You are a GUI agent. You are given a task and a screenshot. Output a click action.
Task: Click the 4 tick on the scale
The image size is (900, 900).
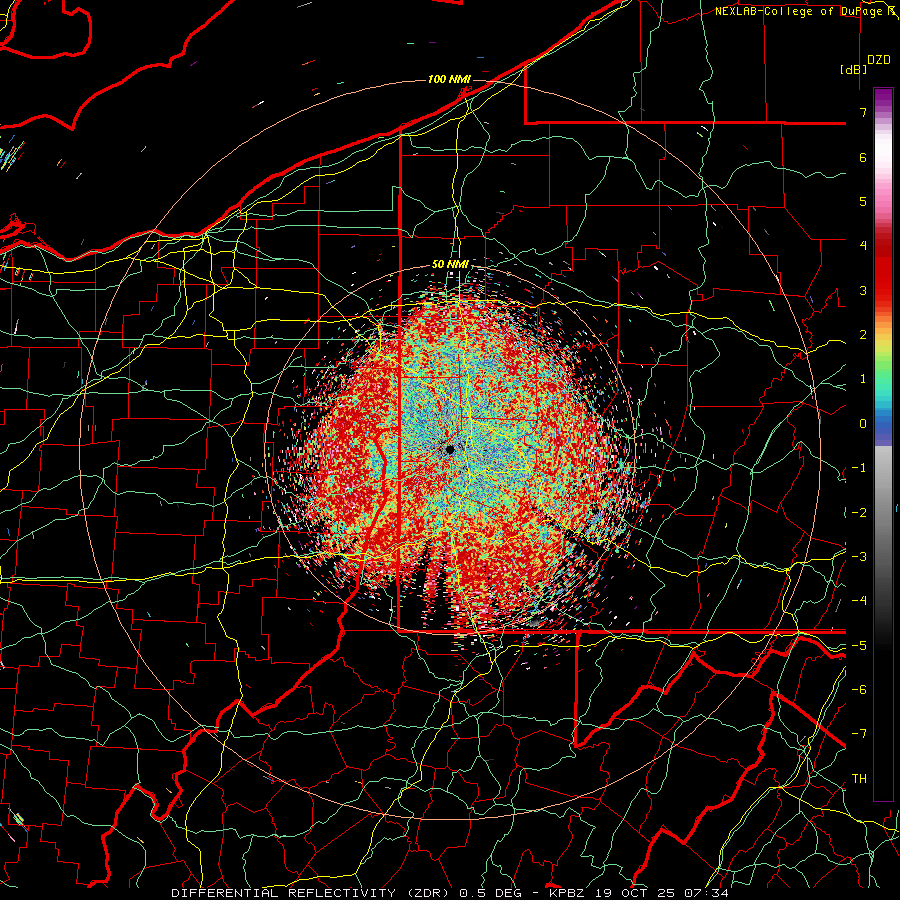(863, 246)
